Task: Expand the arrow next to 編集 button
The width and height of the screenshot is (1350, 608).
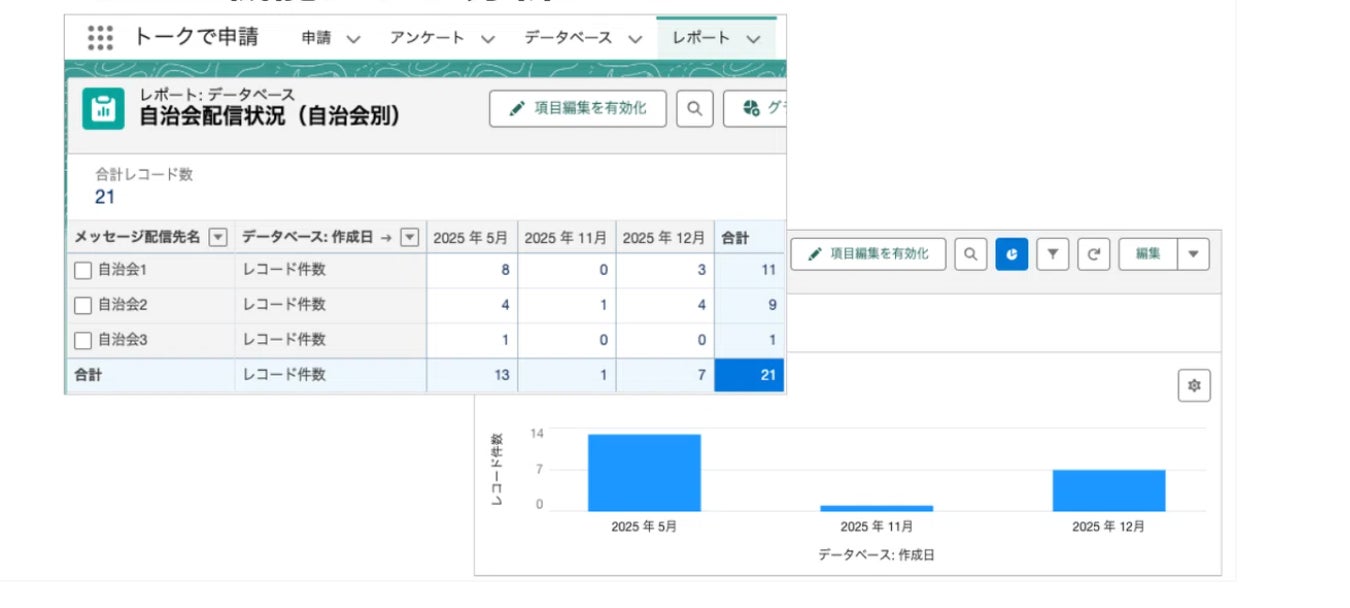Action: pos(1193,254)
